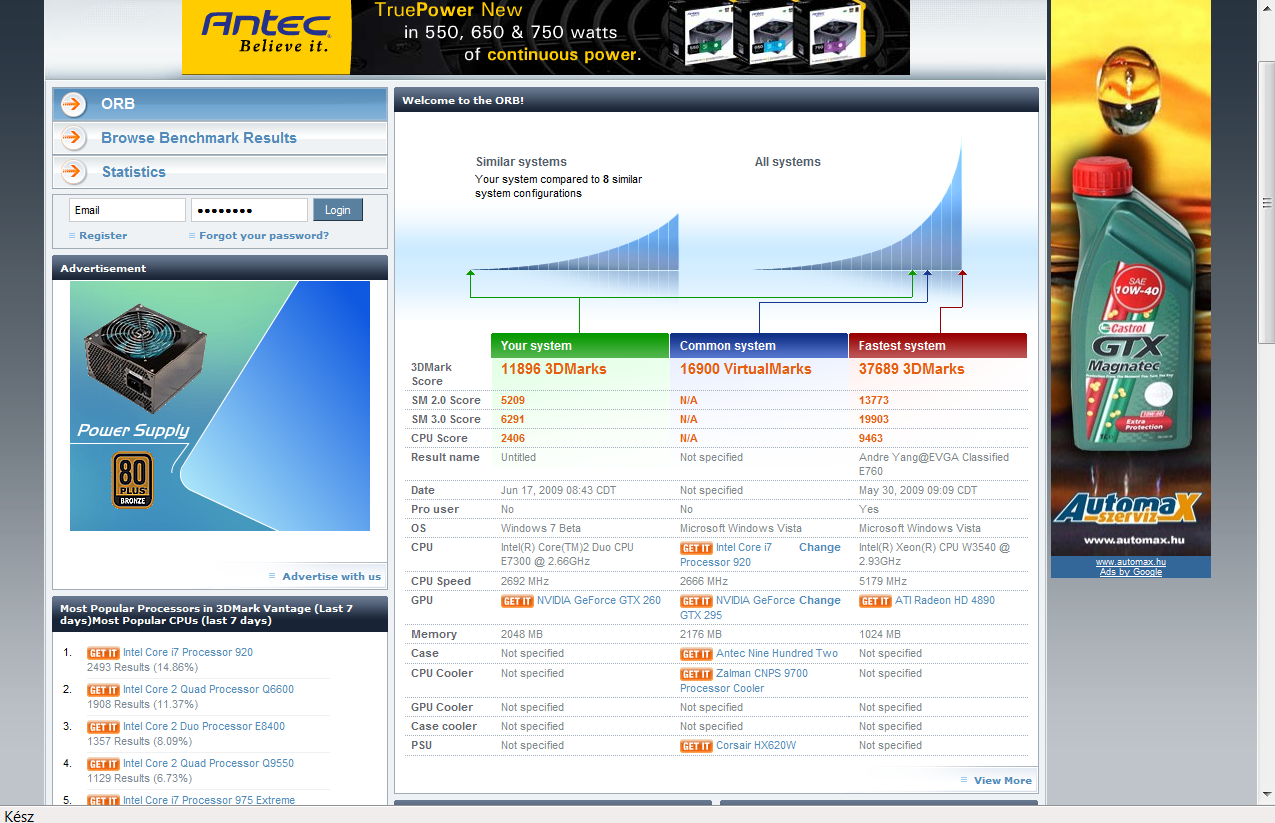1275x823 pixels.
Task: Click GET IT badge for Core 2 Quad Q6600
Action: coord(103,690)
